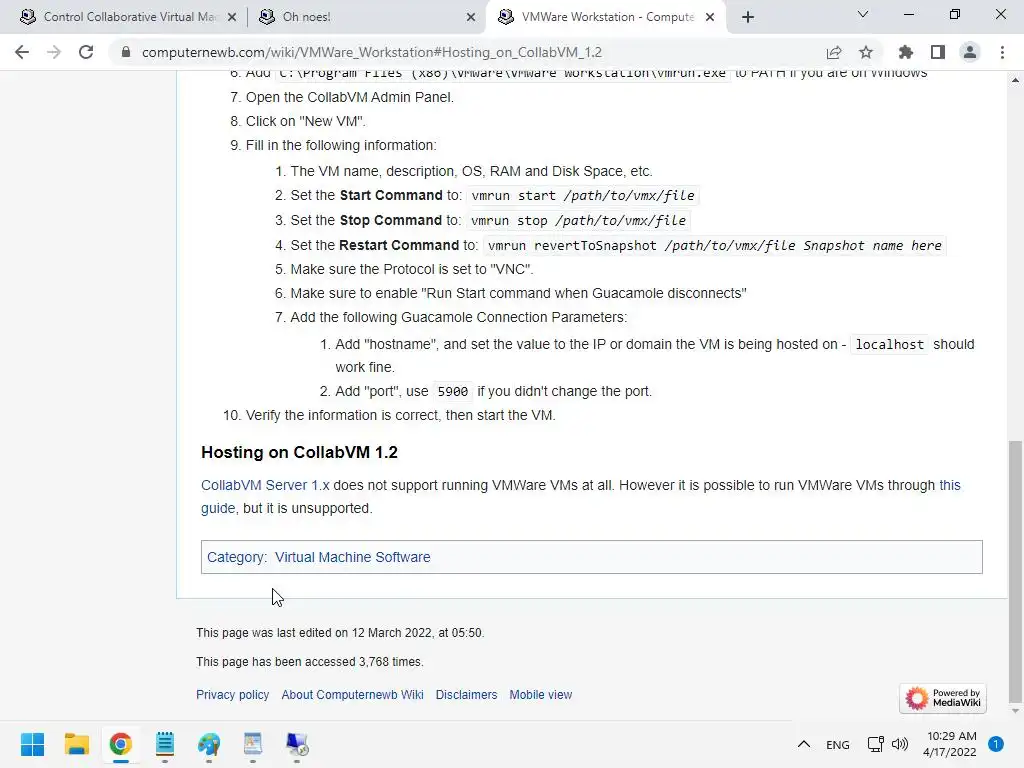Screen dimensions: 1024x768
Task: Click the scrollbar up arrow
Action: point(1015,80)
